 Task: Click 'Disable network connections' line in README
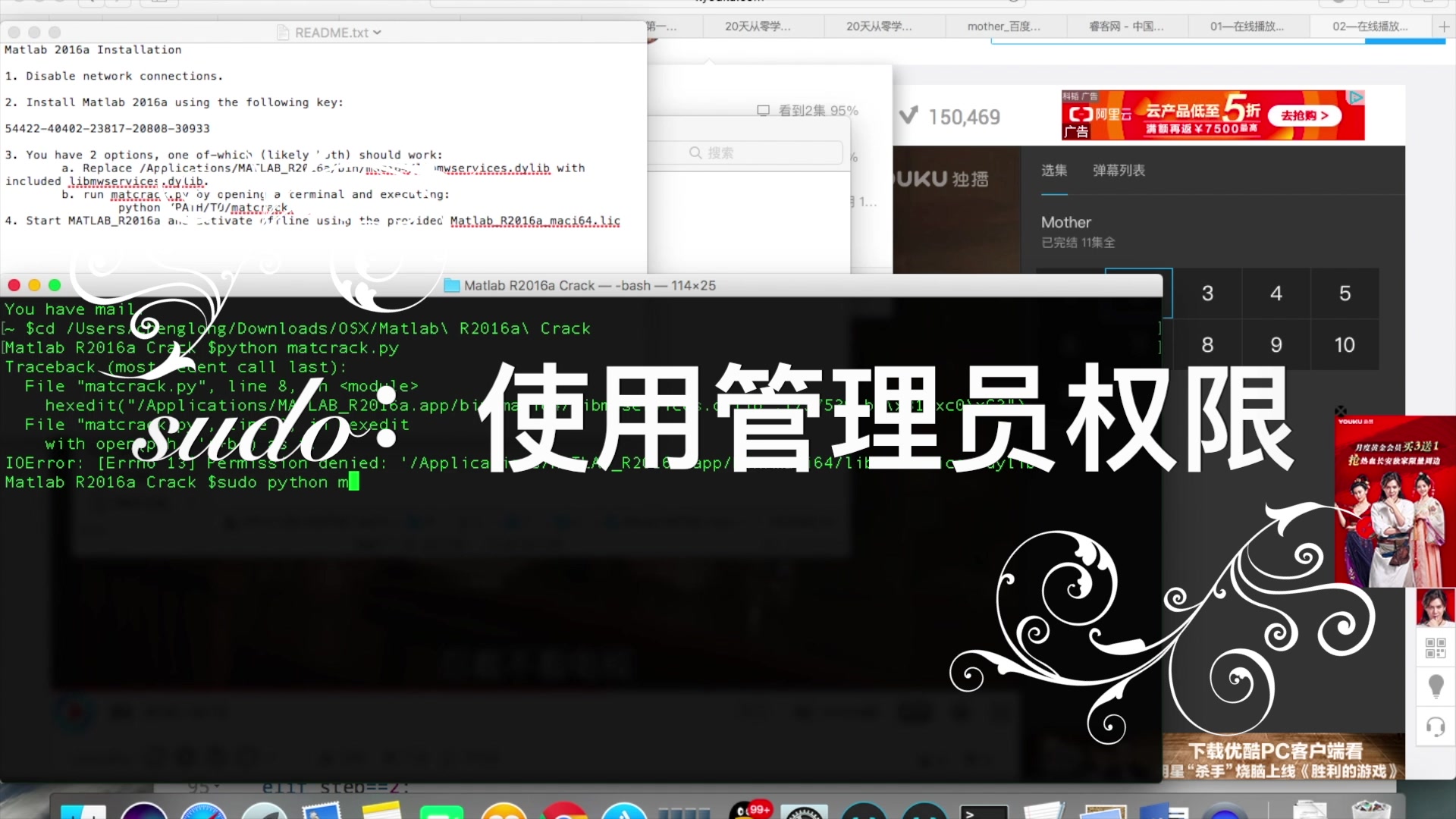114,76
